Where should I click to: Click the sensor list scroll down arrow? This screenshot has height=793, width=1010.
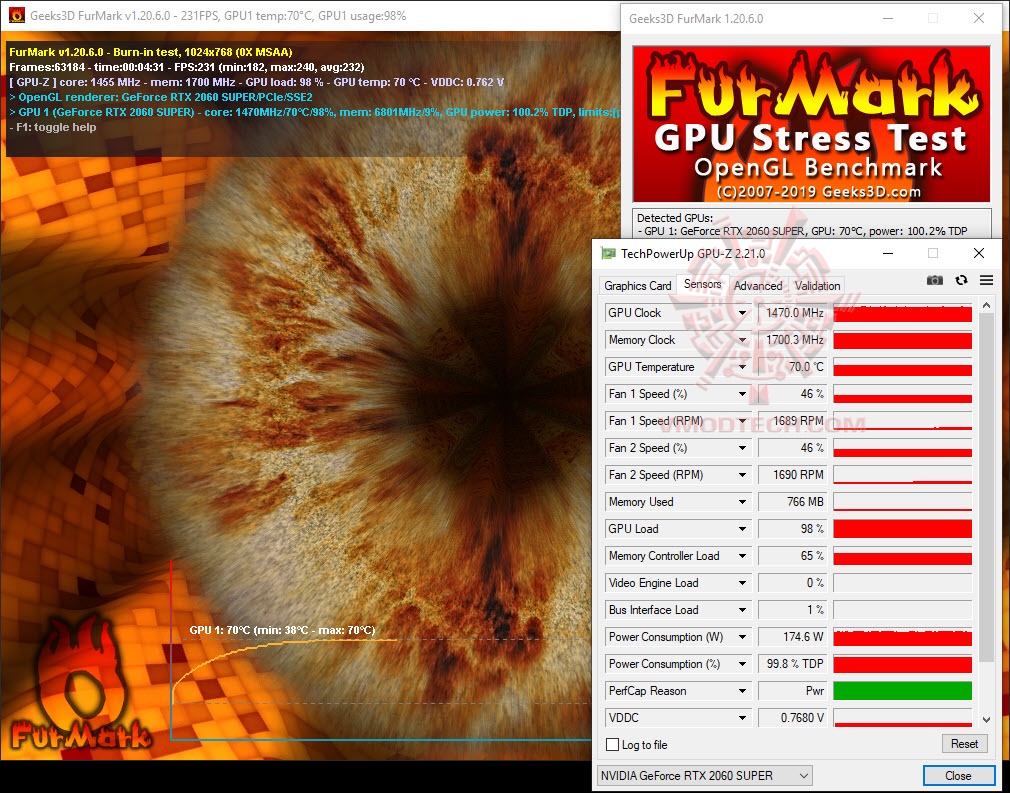986,720
